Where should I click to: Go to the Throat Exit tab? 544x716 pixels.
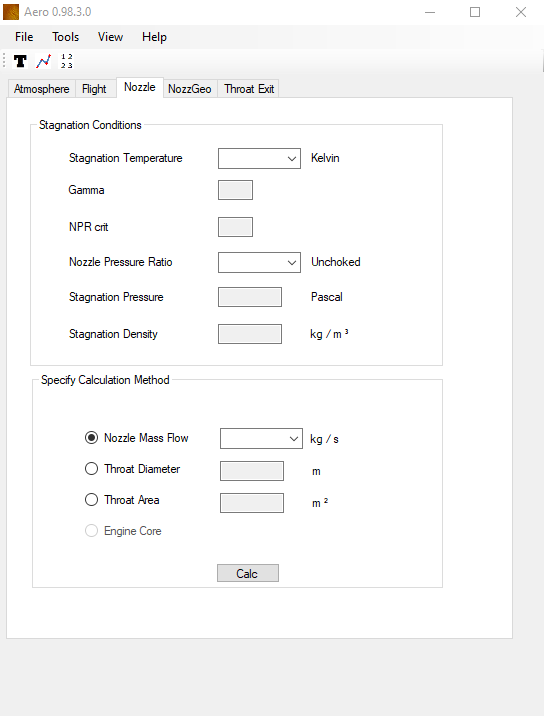(249, 89)
